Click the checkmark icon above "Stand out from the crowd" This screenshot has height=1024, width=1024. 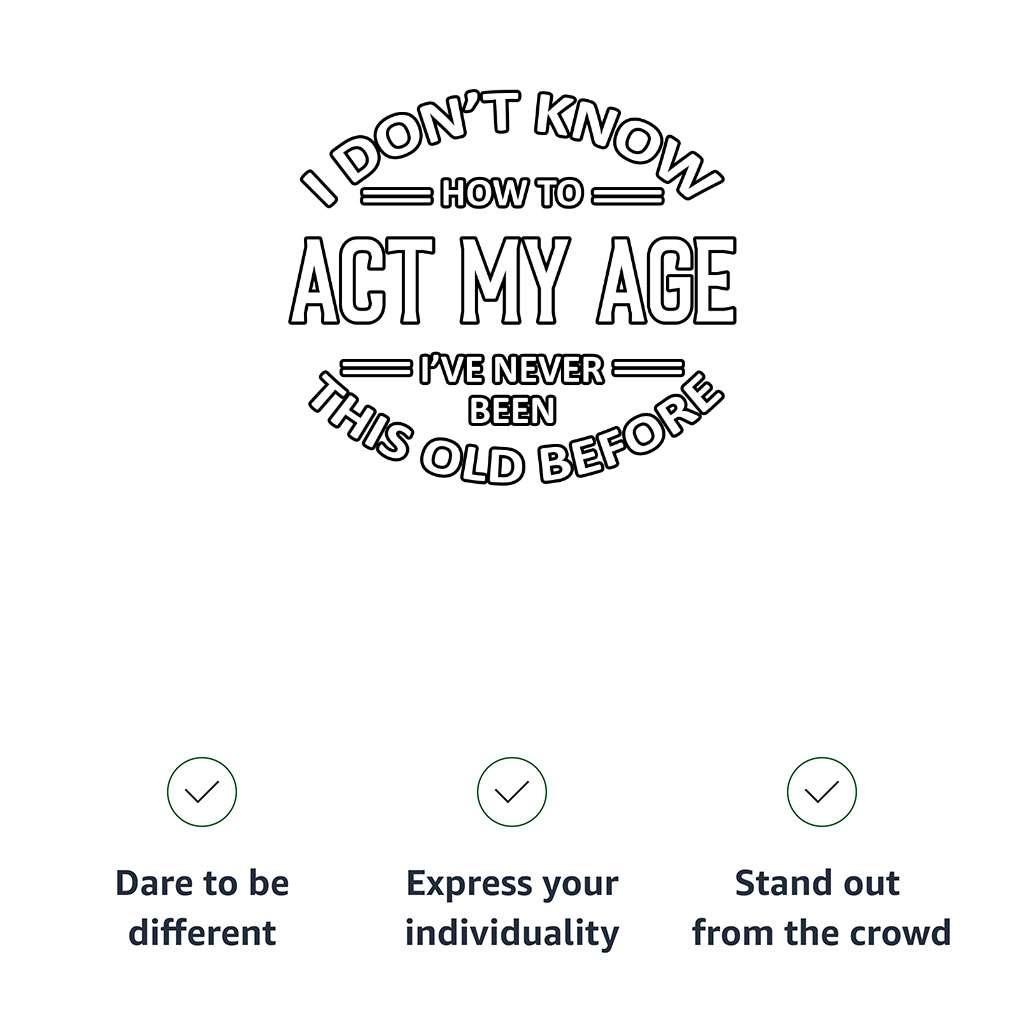tap(821, 792)
